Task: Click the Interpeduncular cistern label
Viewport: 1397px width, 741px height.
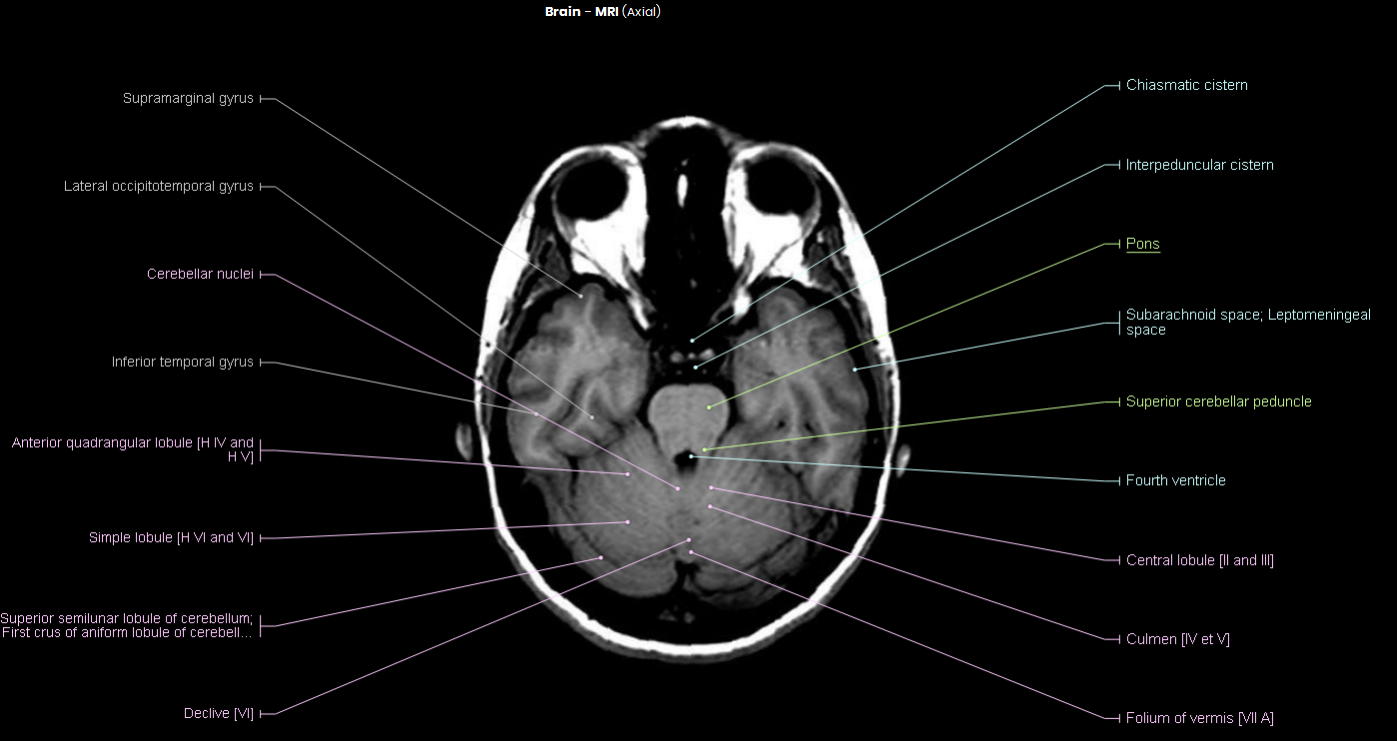Action: click(x=1200, y=165)
